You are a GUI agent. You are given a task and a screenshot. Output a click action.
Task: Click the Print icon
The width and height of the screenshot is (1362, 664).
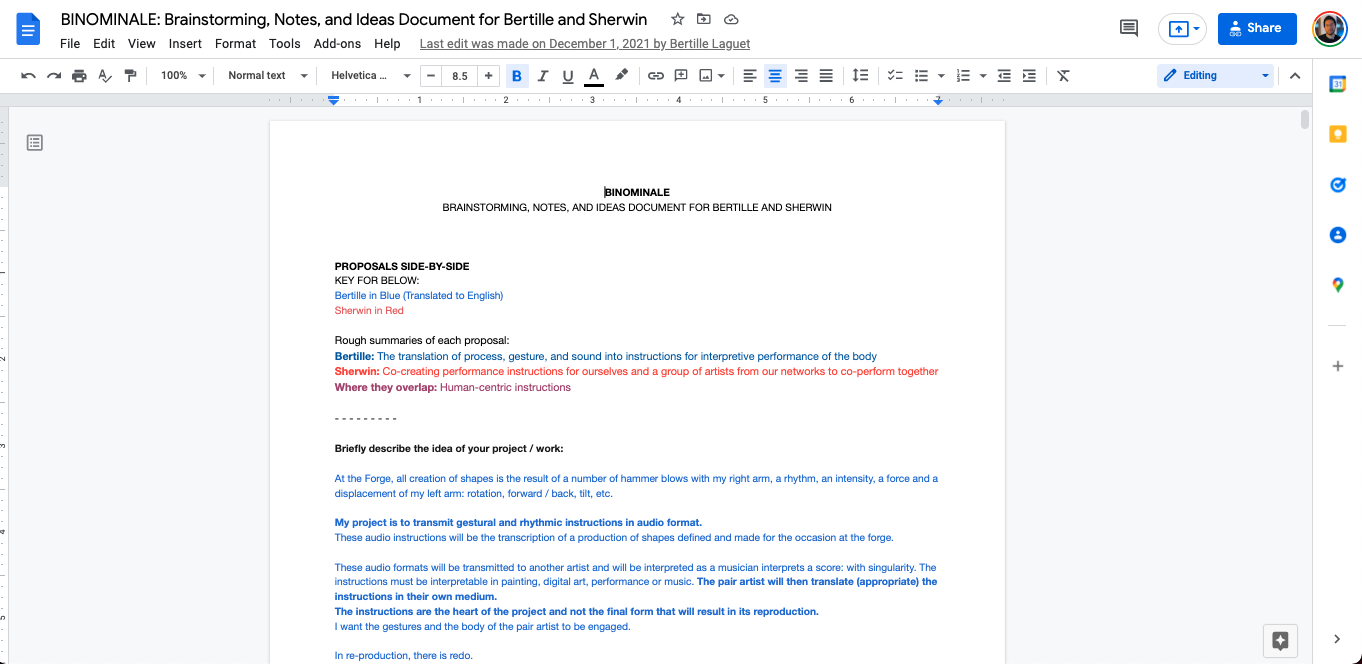pyautogui.click(x=79, y=76)
